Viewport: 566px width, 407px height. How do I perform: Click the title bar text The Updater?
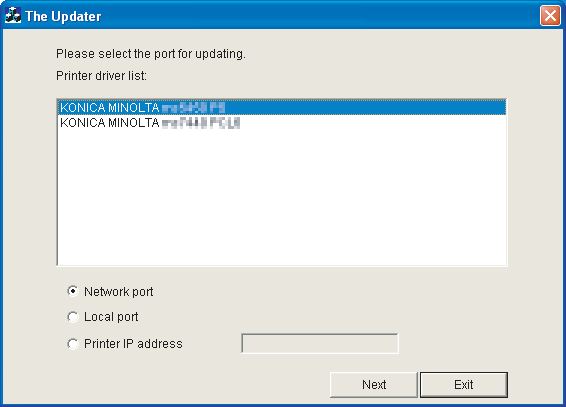(x=63, y=16)
